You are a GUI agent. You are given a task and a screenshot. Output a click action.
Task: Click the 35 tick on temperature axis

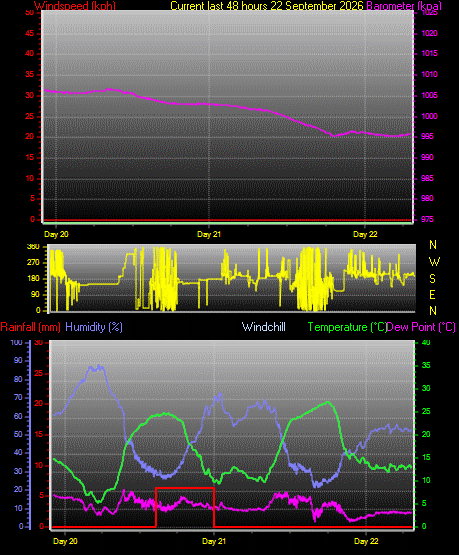426,365
